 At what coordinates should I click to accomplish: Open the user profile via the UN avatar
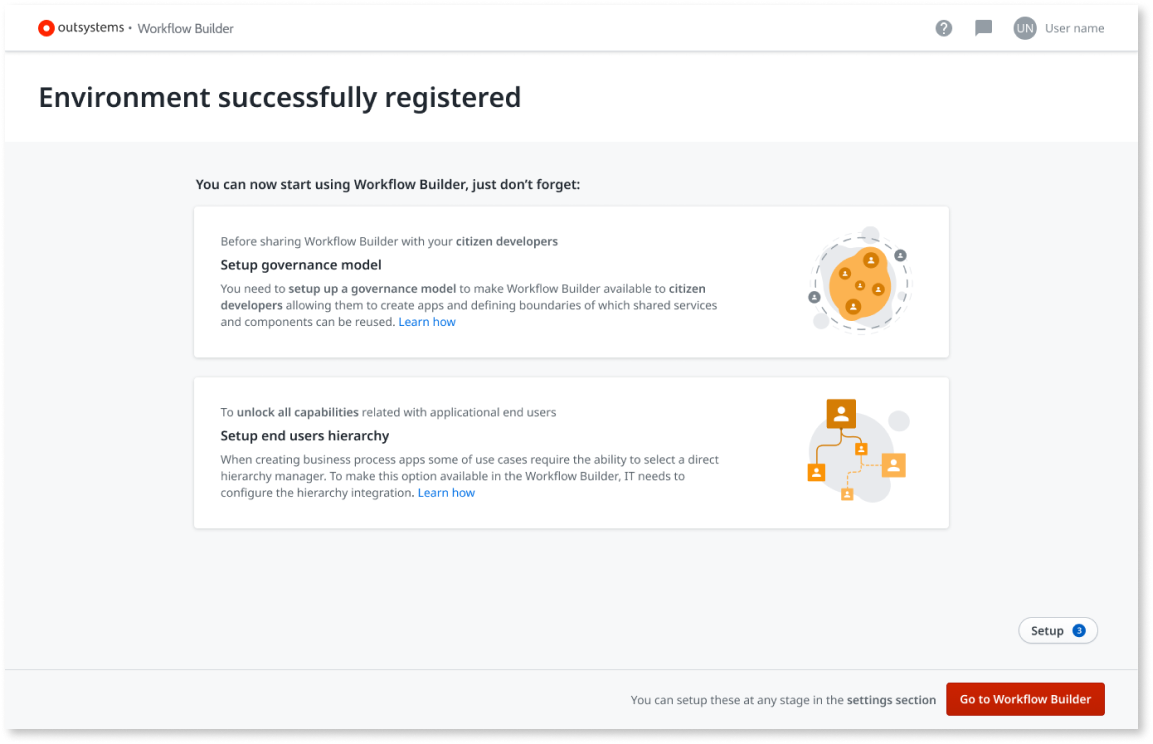[x=1024, y=28]
